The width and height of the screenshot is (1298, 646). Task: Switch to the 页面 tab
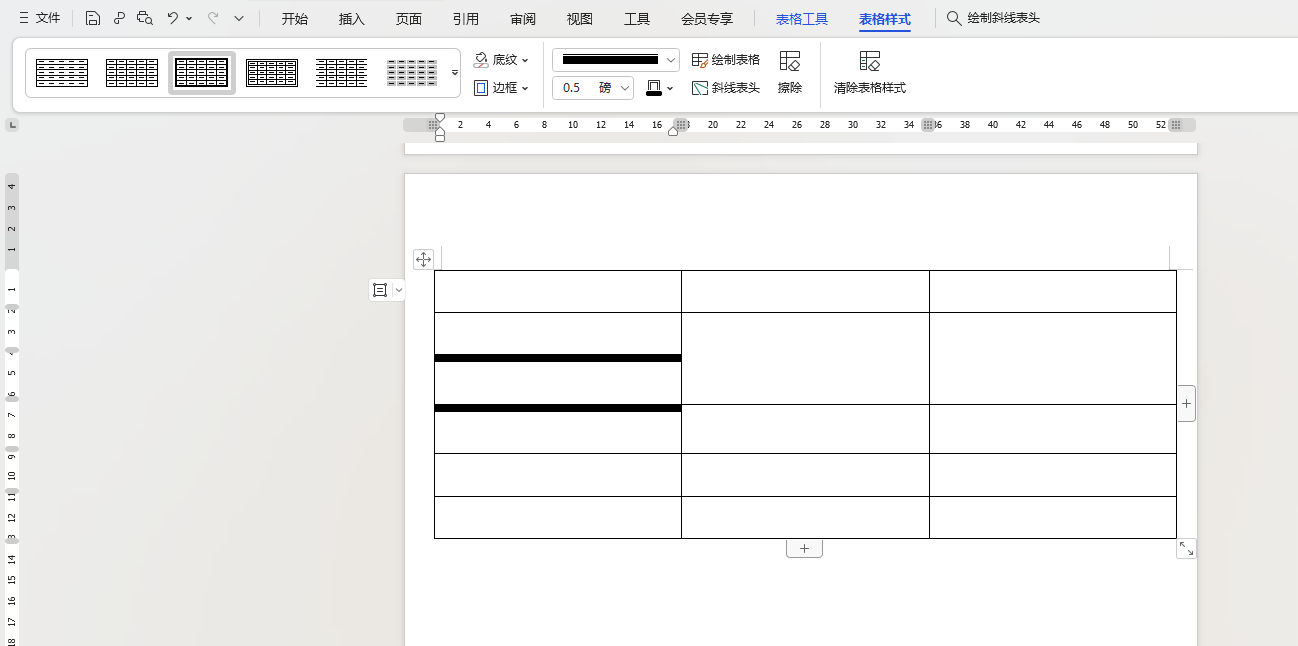click(409, 19)
